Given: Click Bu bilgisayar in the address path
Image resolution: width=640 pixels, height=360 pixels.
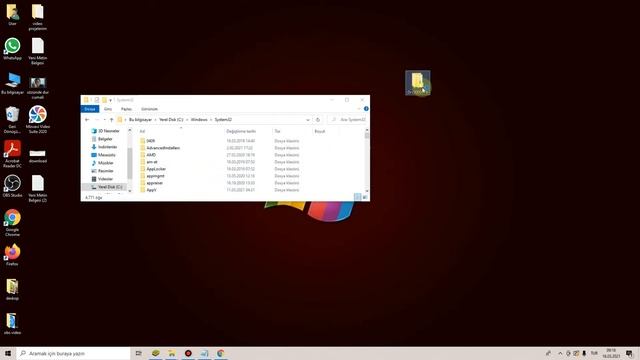Looking at the screenshot, I should [x=140, y=120].
